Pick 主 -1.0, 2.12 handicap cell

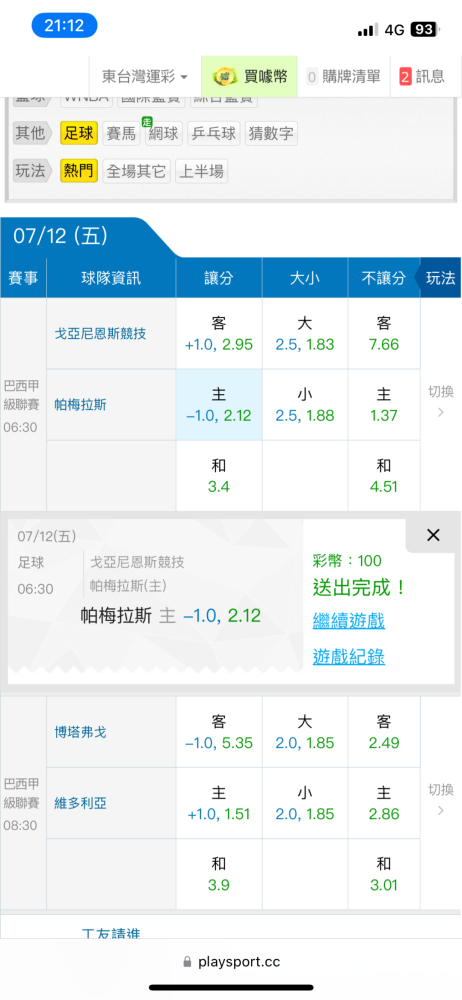(x=219, y=405)
